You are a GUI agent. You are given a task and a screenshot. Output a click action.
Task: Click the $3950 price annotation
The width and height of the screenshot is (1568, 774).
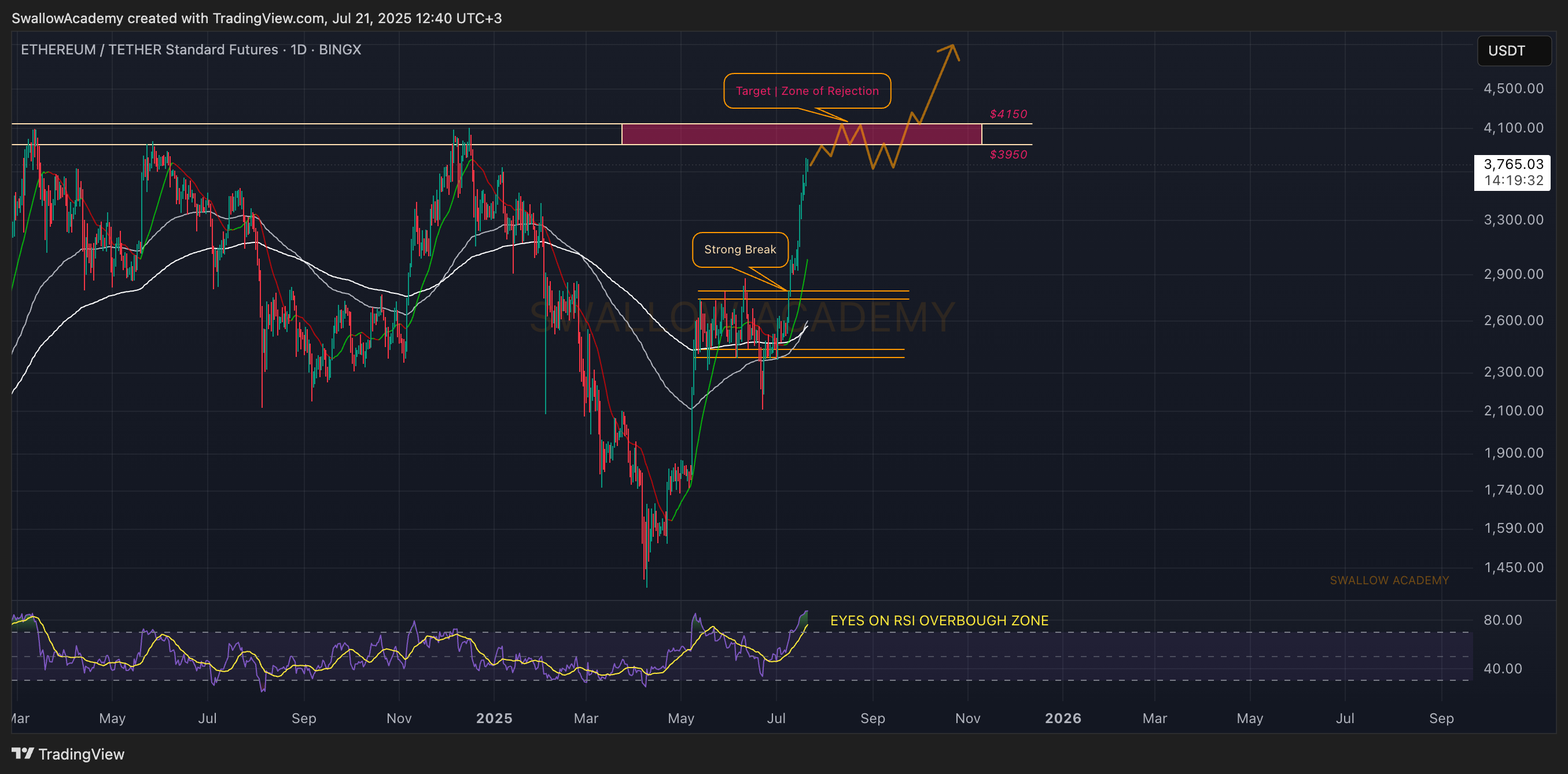(x=1008, y=154)
